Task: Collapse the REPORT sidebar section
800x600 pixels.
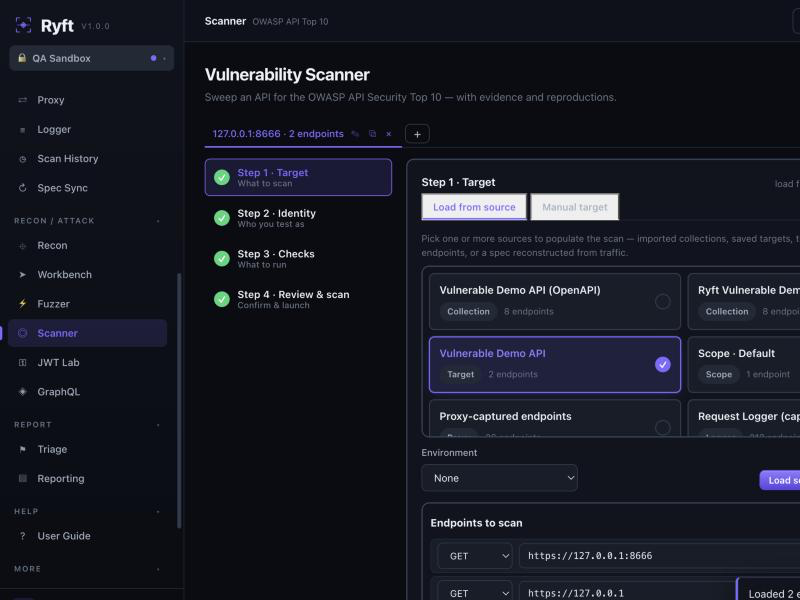Action: pyautogui.click(x=158, y=425)
